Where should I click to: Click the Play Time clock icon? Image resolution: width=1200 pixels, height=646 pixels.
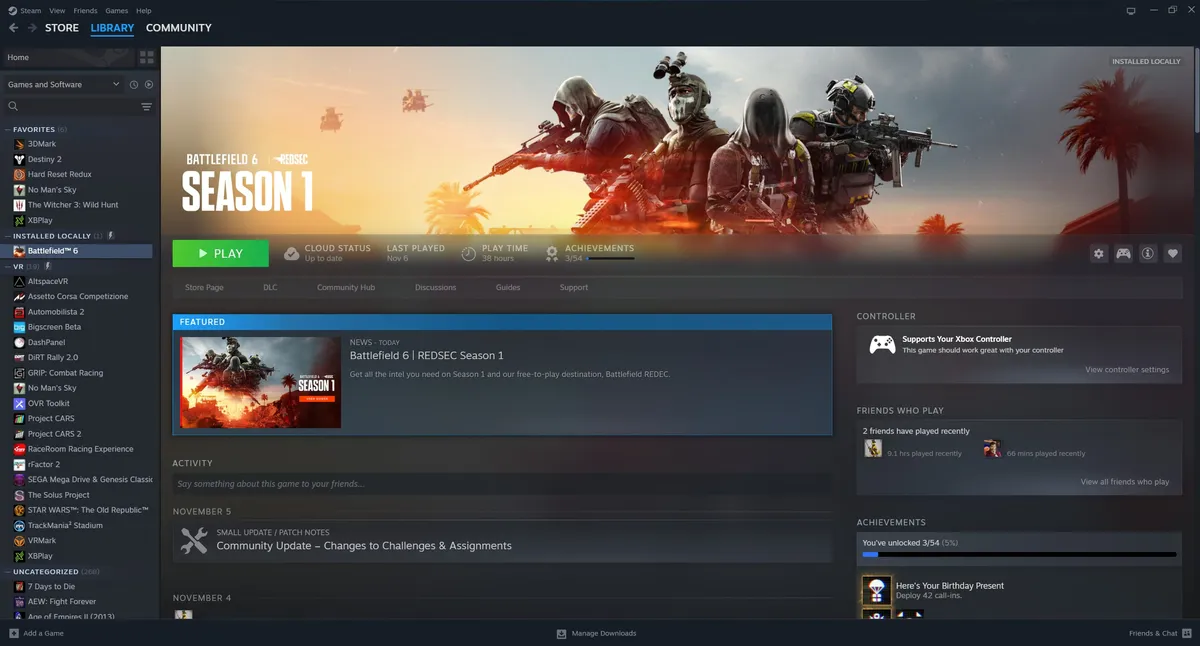pos(468,254)
